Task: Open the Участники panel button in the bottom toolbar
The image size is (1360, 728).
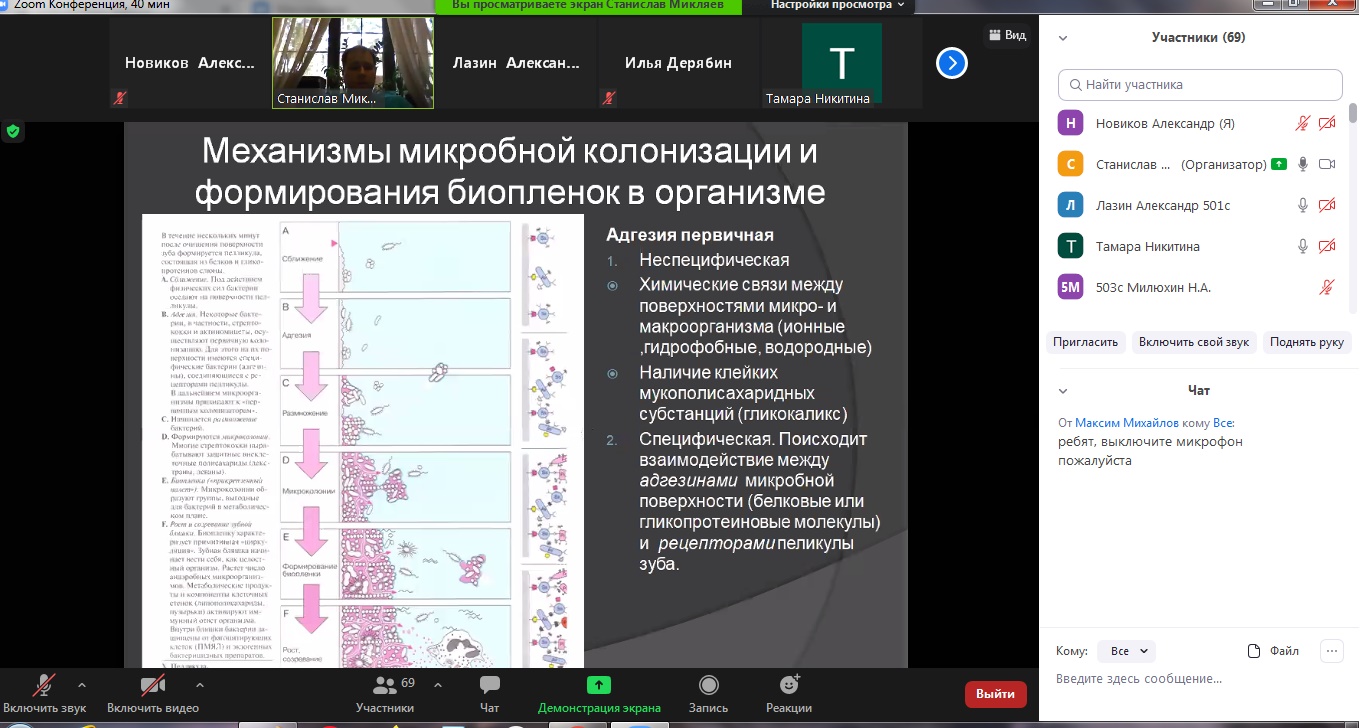Action: (x=385, y=693)
